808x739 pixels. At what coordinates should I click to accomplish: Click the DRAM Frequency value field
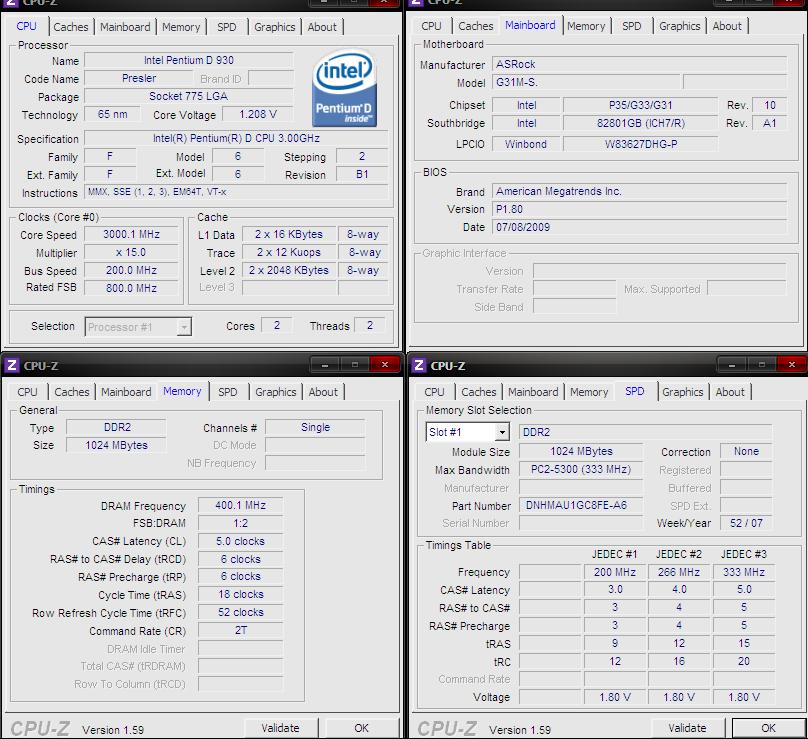click(x=240, y=505)
